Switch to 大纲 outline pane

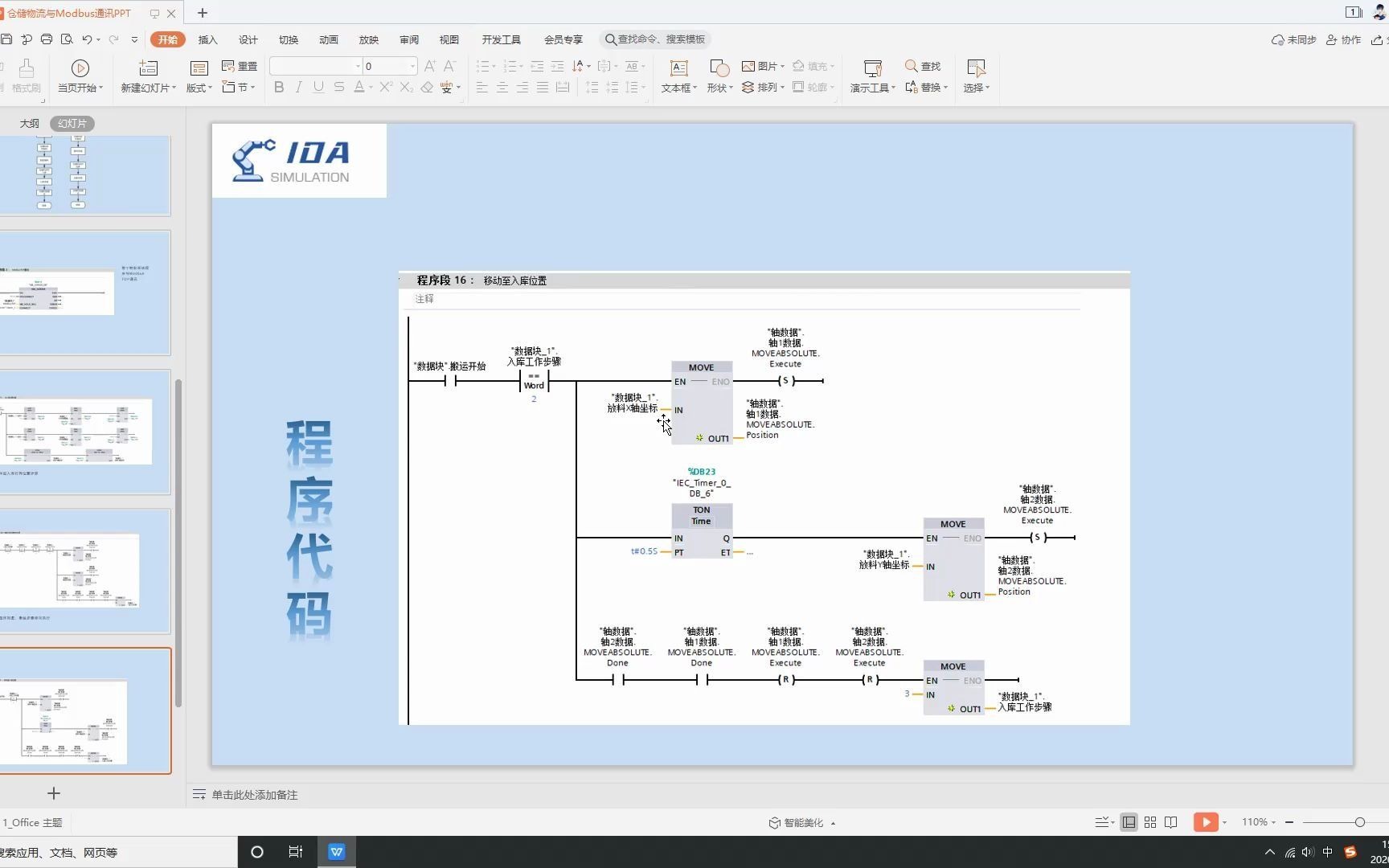30,124
